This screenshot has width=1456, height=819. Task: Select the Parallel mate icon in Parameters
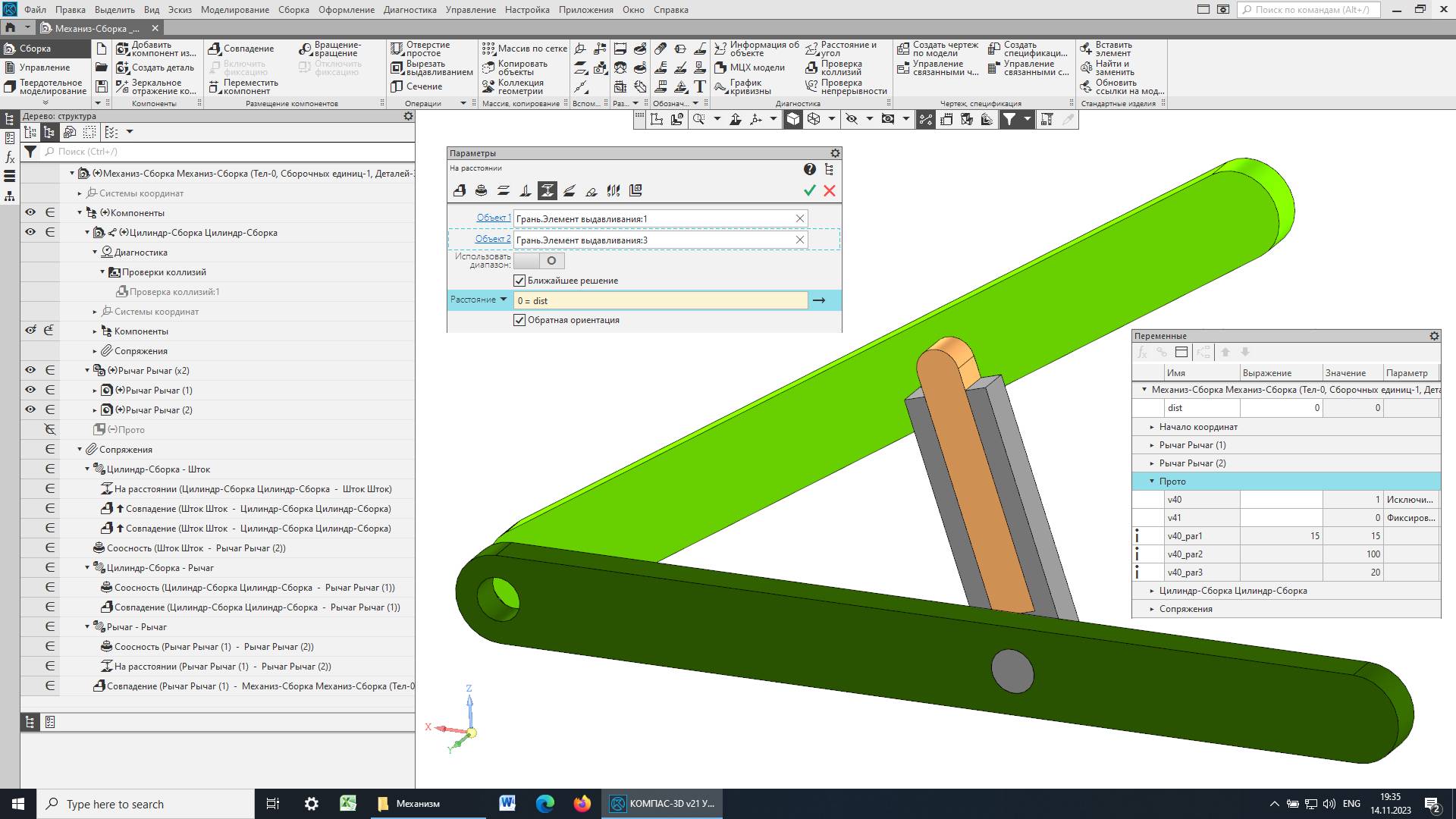(x=503, y=191)
